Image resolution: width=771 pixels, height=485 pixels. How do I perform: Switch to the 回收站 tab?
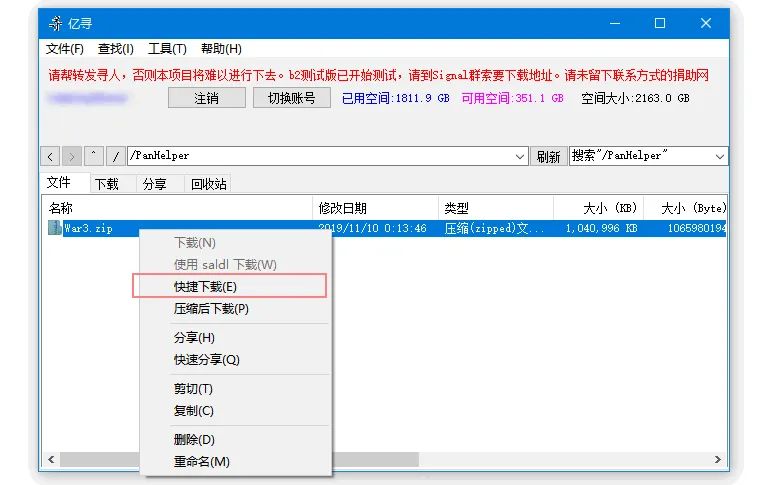(209, 184)
